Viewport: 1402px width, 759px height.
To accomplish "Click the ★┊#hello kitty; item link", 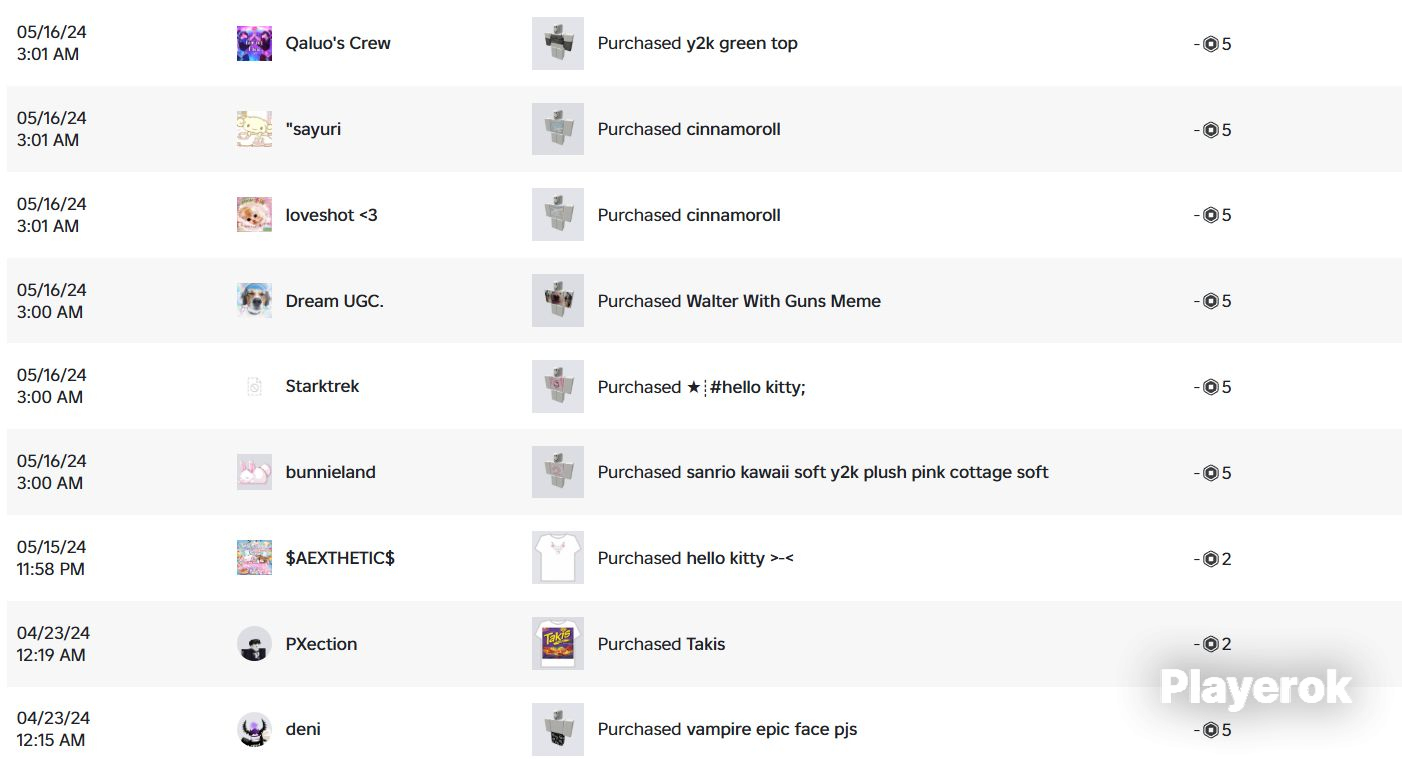I will (x=746, y=387).
